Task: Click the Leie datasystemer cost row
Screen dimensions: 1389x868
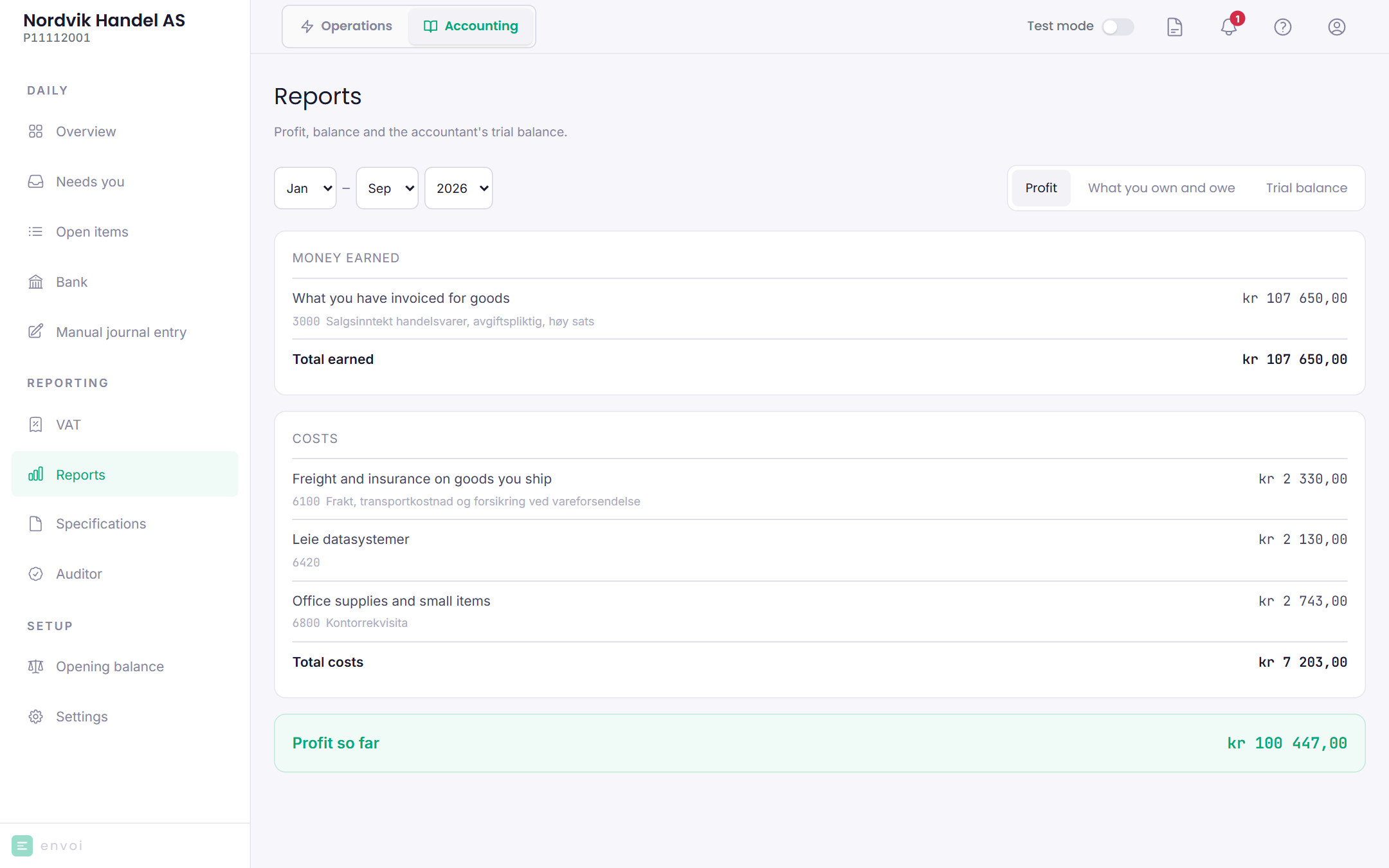Action: tap(819, 550)
